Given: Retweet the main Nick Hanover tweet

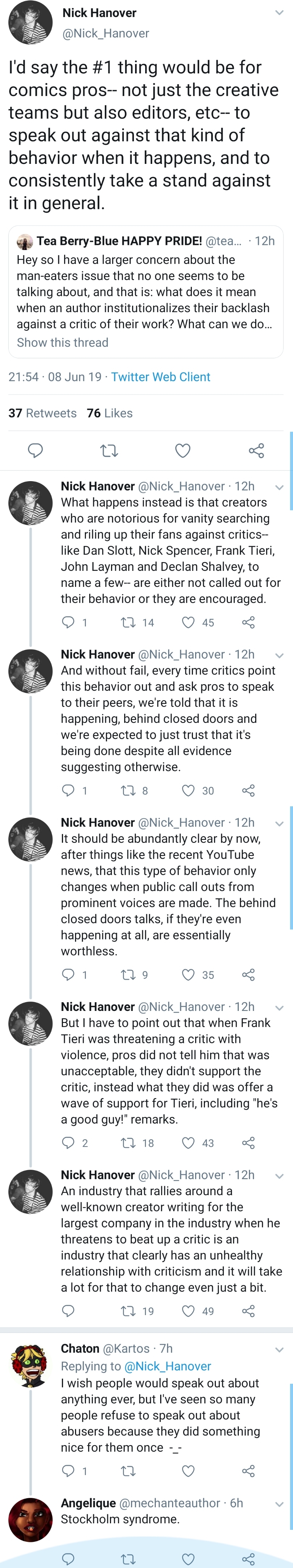Looking at the screenshot, I should 109,451.
